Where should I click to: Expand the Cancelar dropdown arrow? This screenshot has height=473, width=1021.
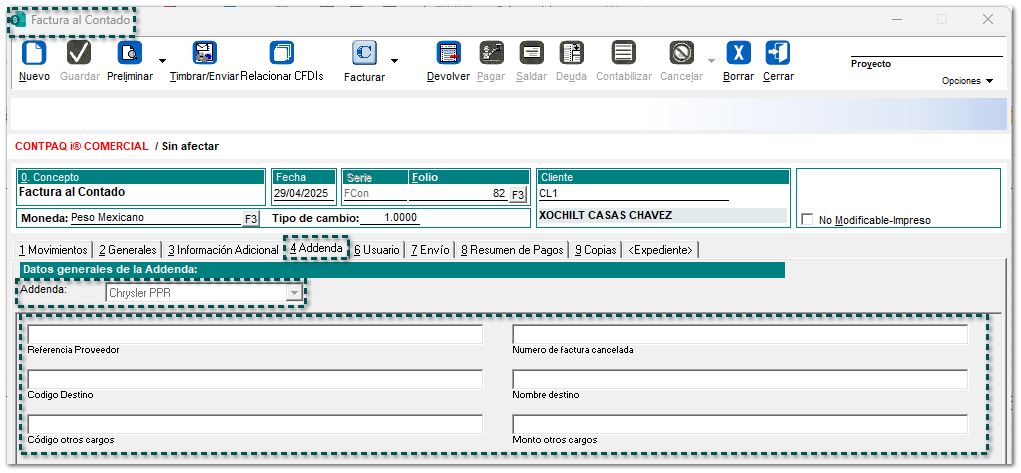coord(711,61)
